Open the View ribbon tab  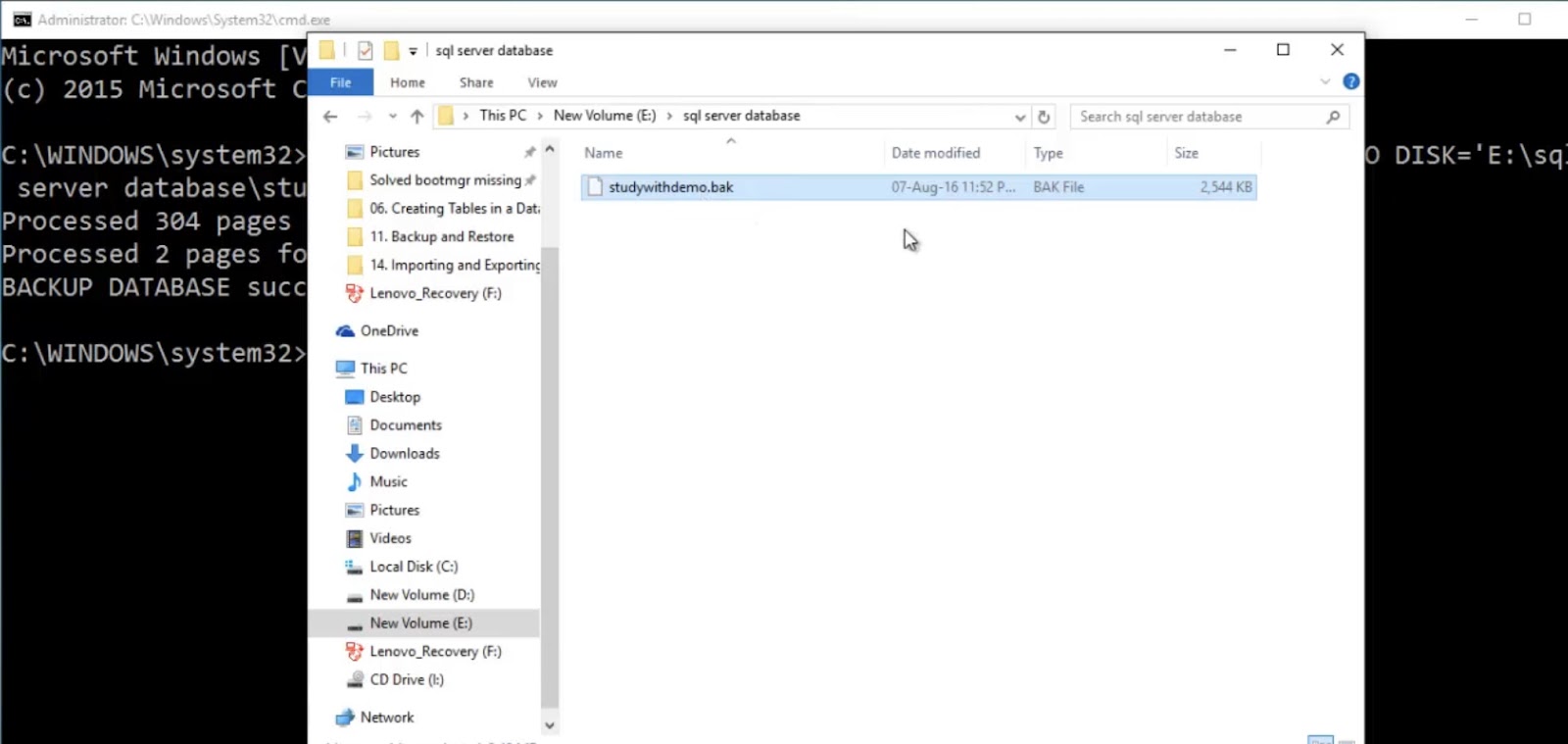(x=542, y=82)
